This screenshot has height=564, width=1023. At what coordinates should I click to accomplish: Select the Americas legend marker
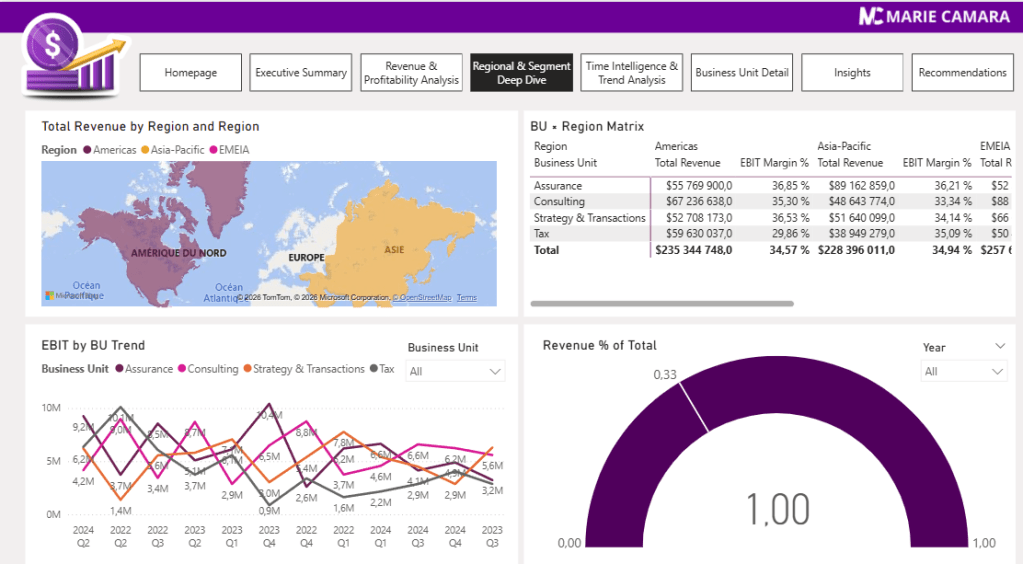[x=88, y=150]
